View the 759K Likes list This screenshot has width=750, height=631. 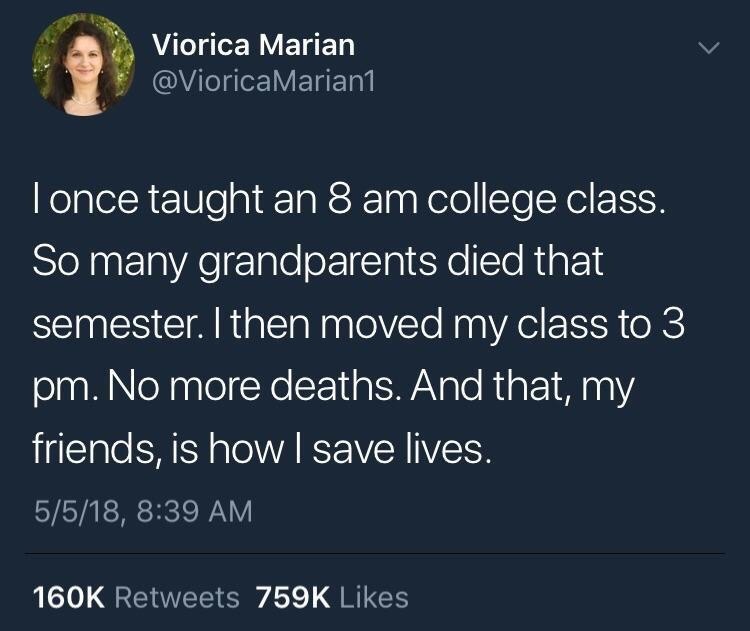tap(332, 597)
